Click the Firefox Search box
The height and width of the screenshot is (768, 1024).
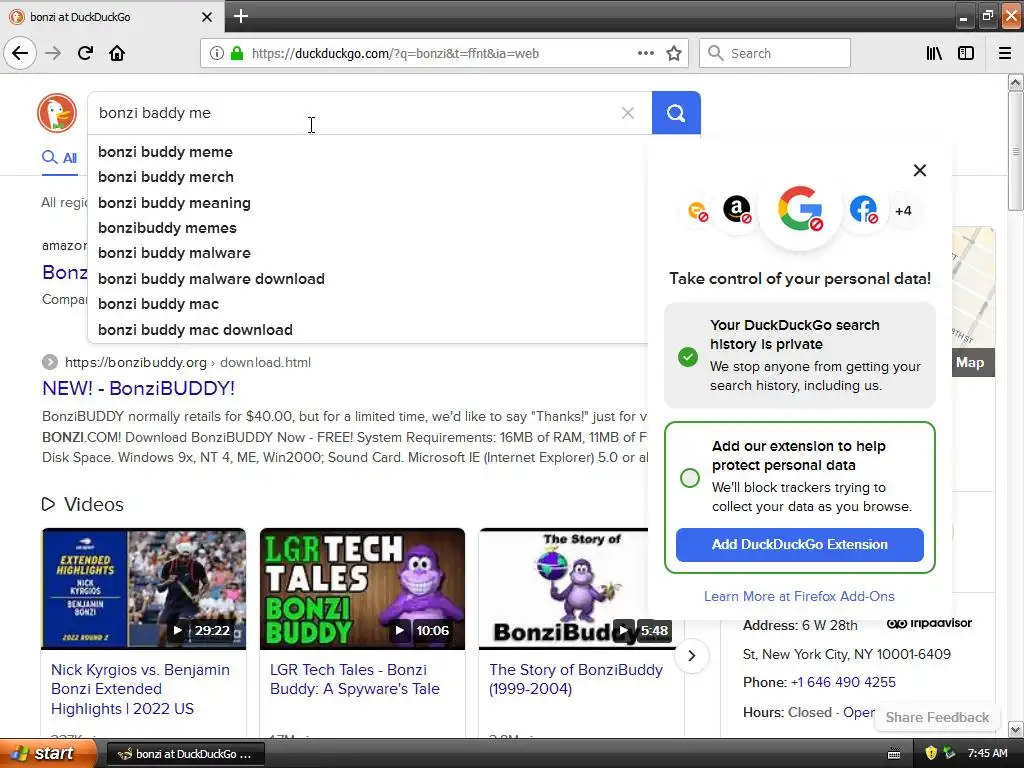tap(775, 53)
